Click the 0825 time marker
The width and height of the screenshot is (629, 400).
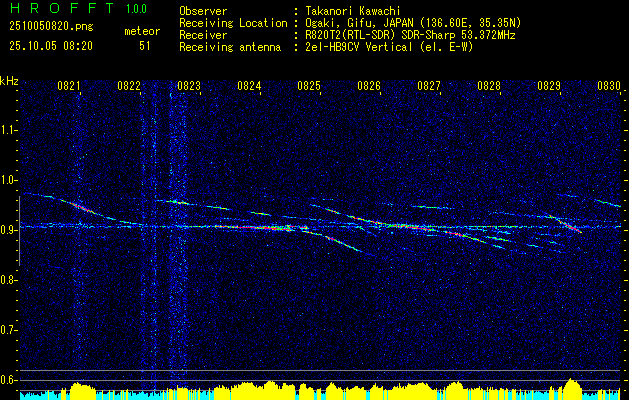309,85
